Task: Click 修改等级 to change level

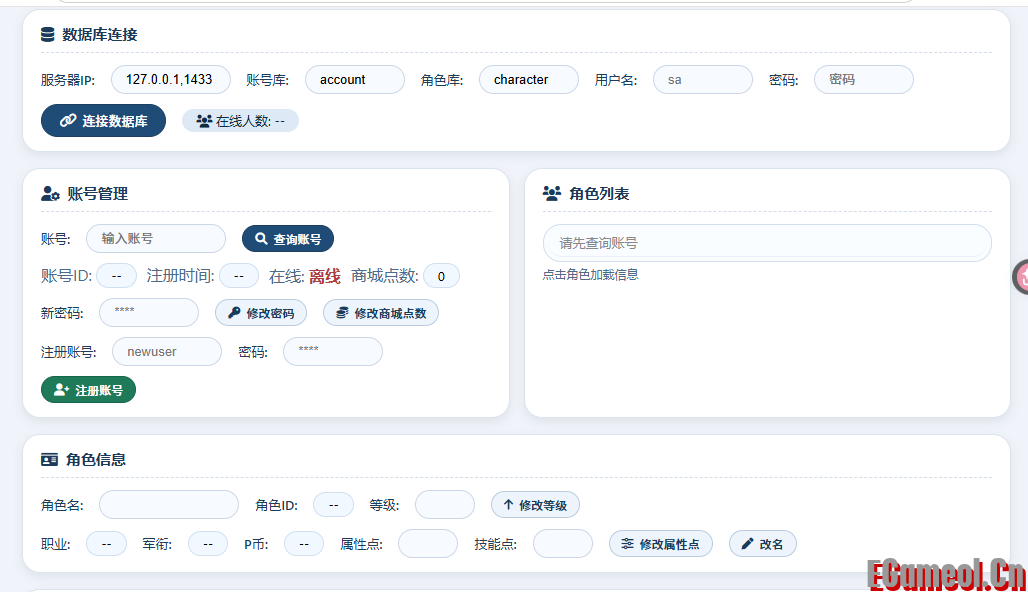Action: coord(535,505)
